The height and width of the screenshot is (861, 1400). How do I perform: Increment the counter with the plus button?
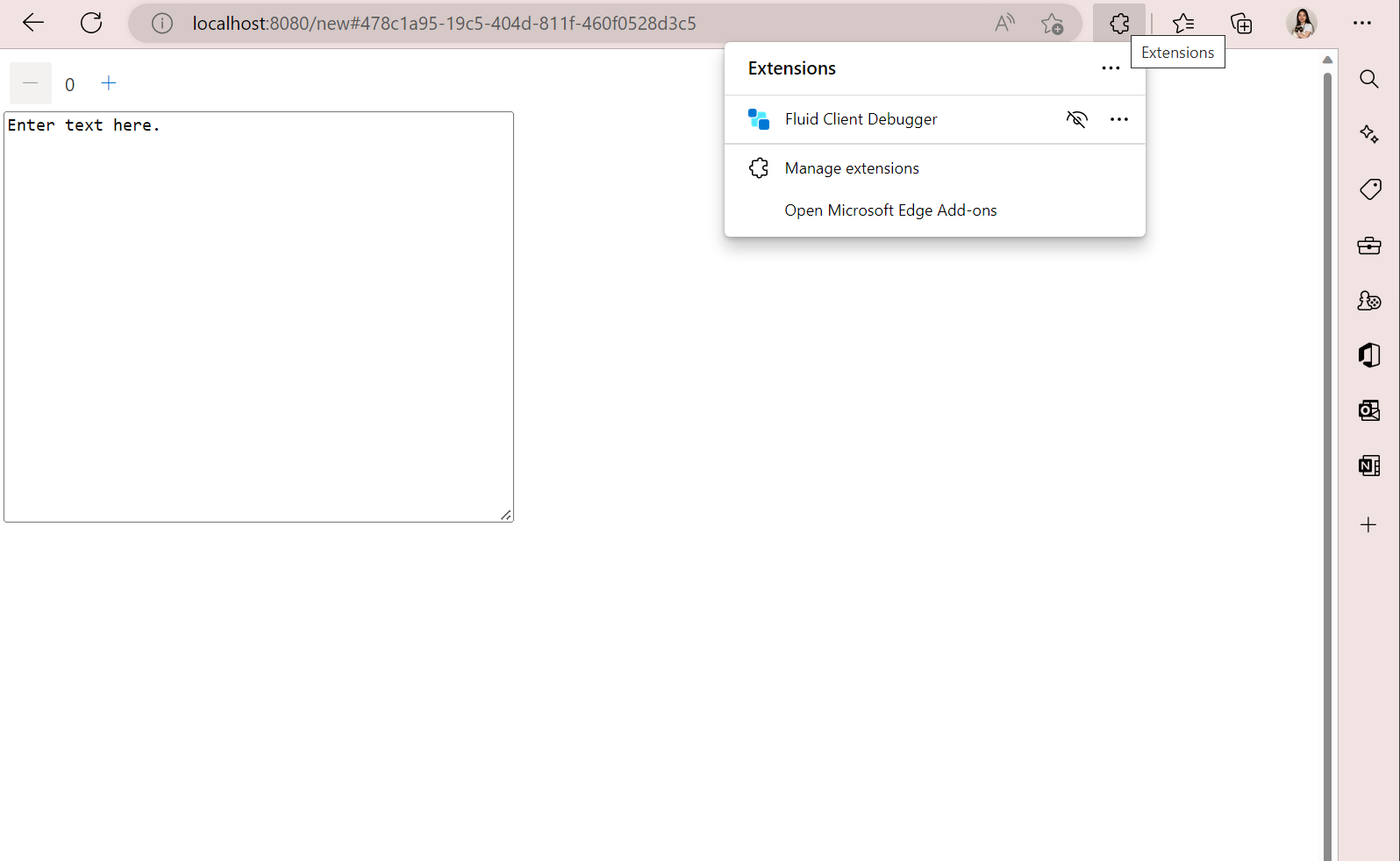click(x=109, y=83)
